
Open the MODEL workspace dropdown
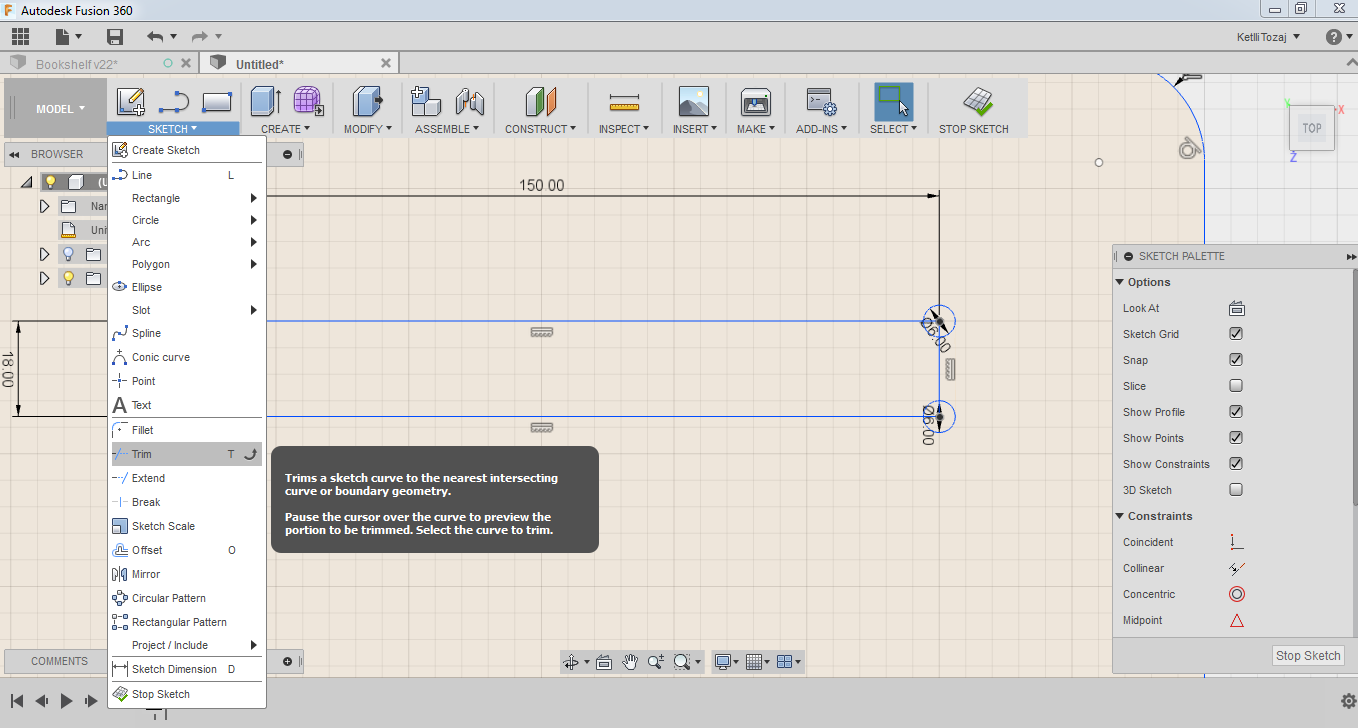(x=60, y=109)
